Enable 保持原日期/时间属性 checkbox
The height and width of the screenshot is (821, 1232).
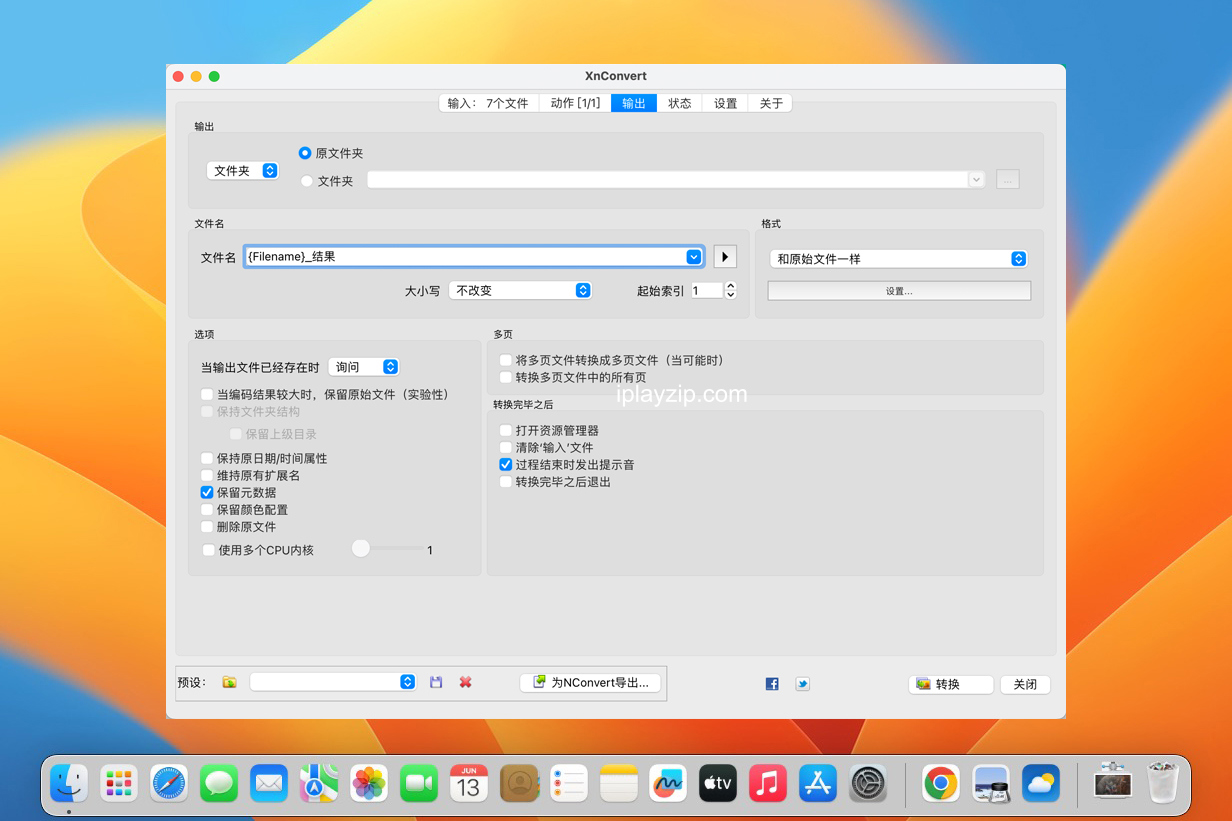[x=208, y=458]
